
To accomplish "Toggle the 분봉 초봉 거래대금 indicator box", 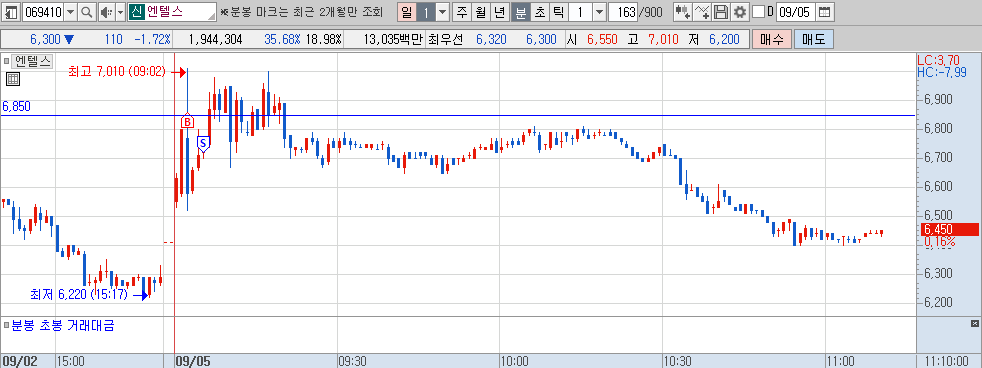I will (6, 325).
